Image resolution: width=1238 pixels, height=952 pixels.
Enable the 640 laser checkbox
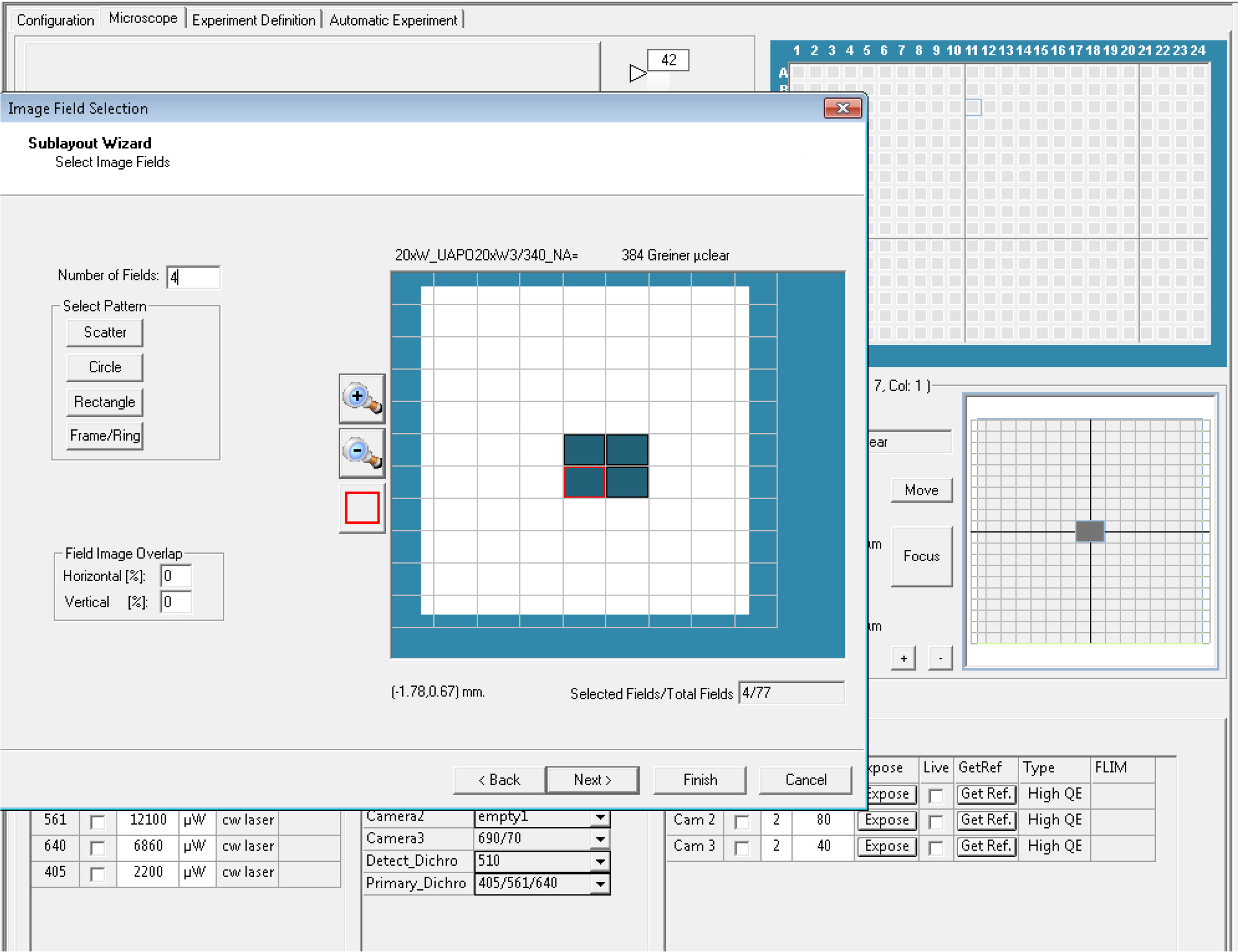98,847
